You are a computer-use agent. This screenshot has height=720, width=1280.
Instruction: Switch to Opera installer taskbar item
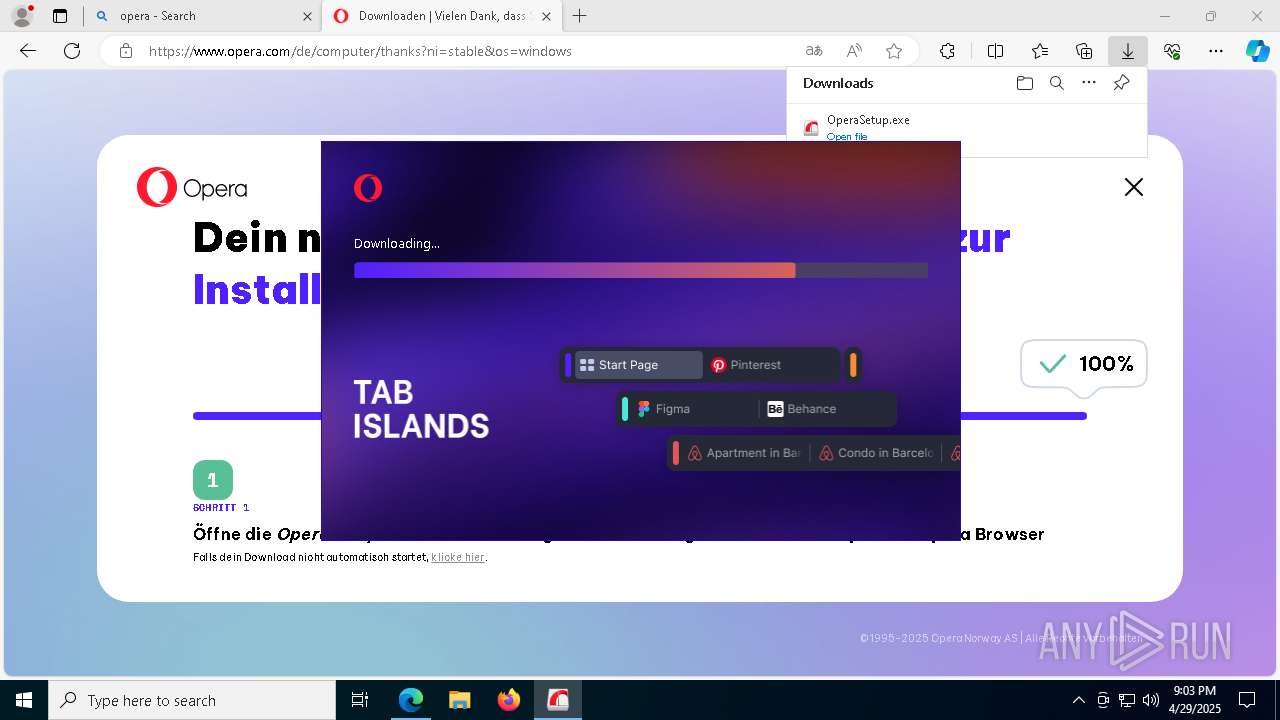[557, 700]
